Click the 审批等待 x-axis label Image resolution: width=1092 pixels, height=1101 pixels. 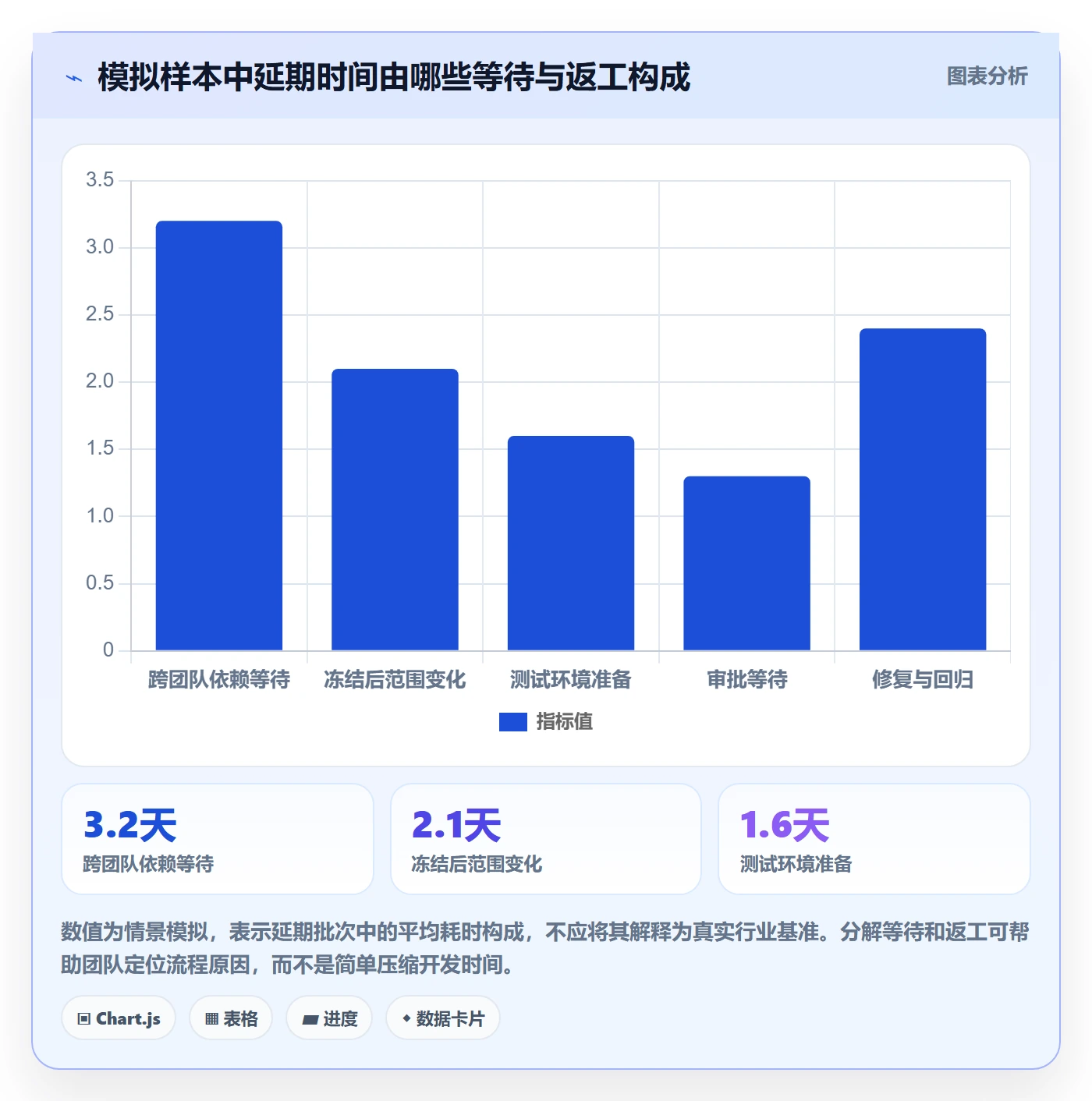point(747,680)
